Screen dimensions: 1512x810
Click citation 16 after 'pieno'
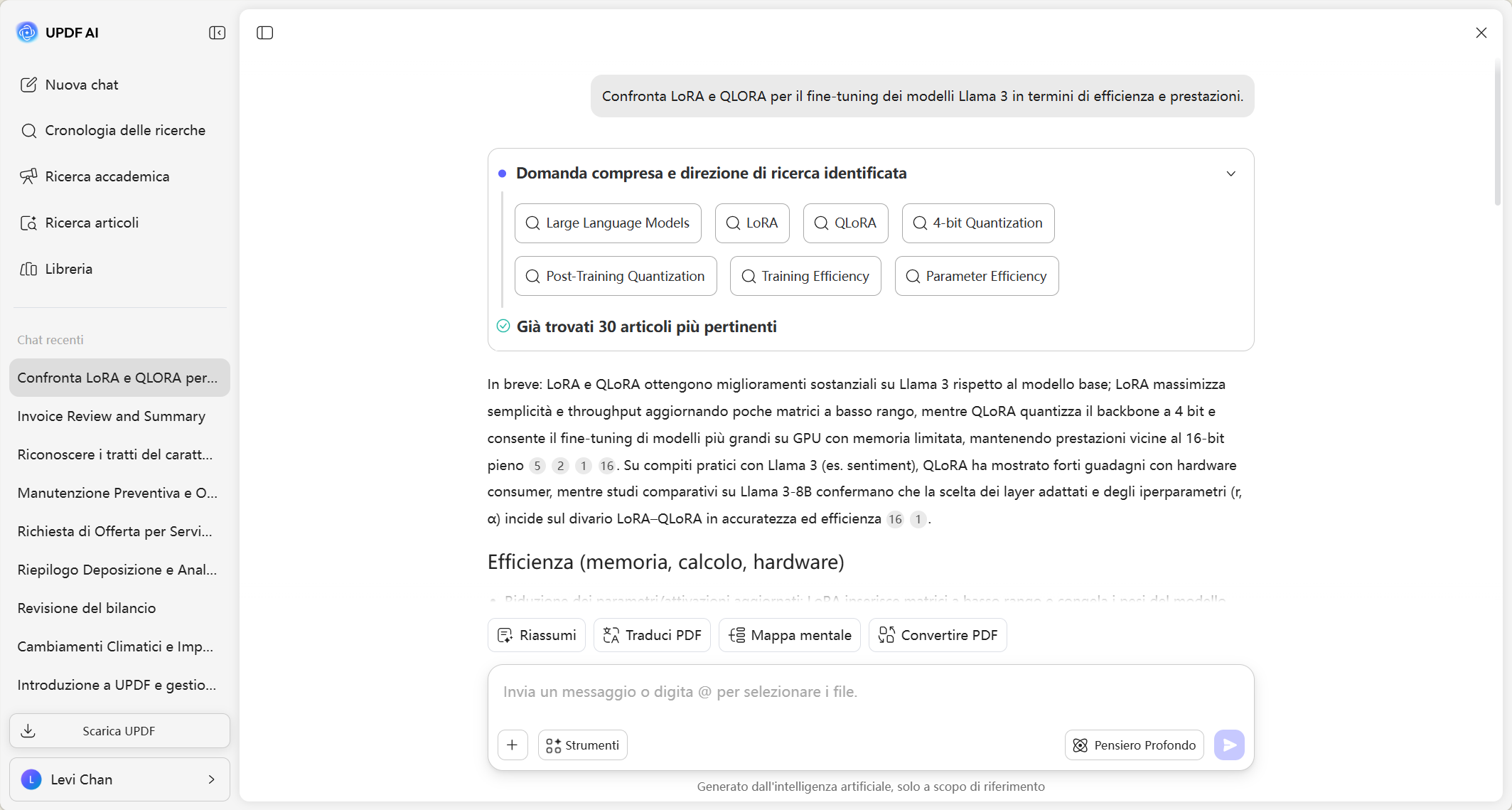coord(606,466)
